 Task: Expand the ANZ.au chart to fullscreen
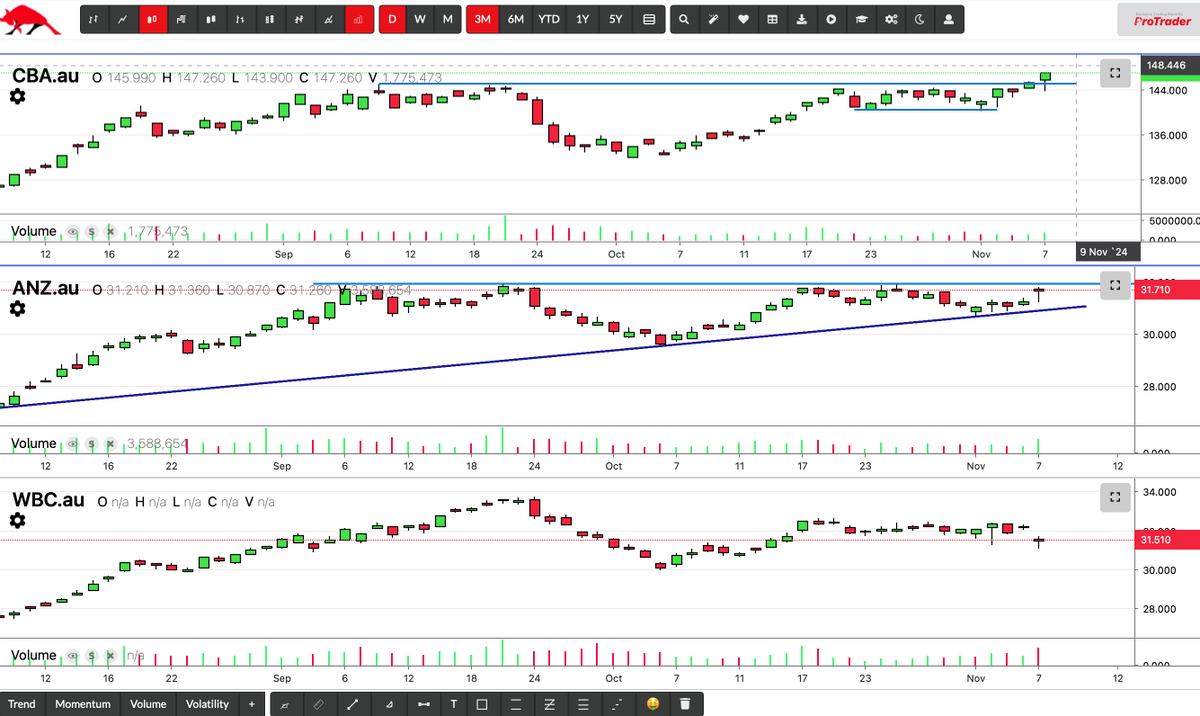[1114, 285]
